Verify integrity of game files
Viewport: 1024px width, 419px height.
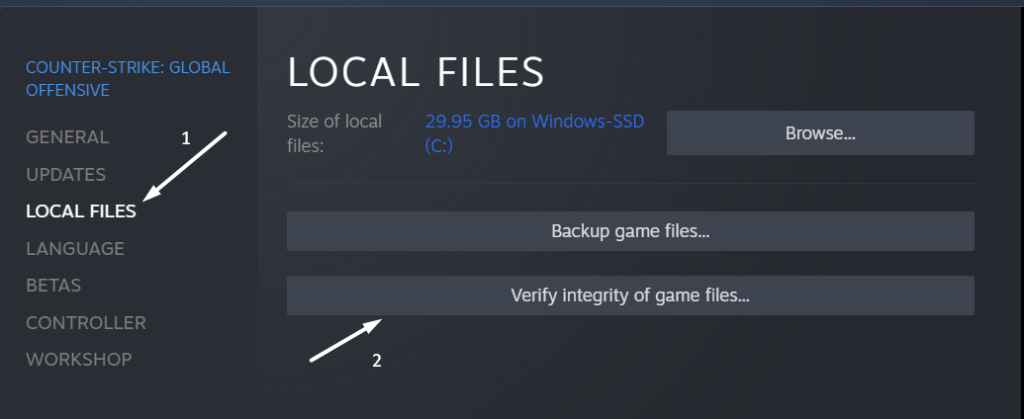pyautogui.click(x=630, y=295)
